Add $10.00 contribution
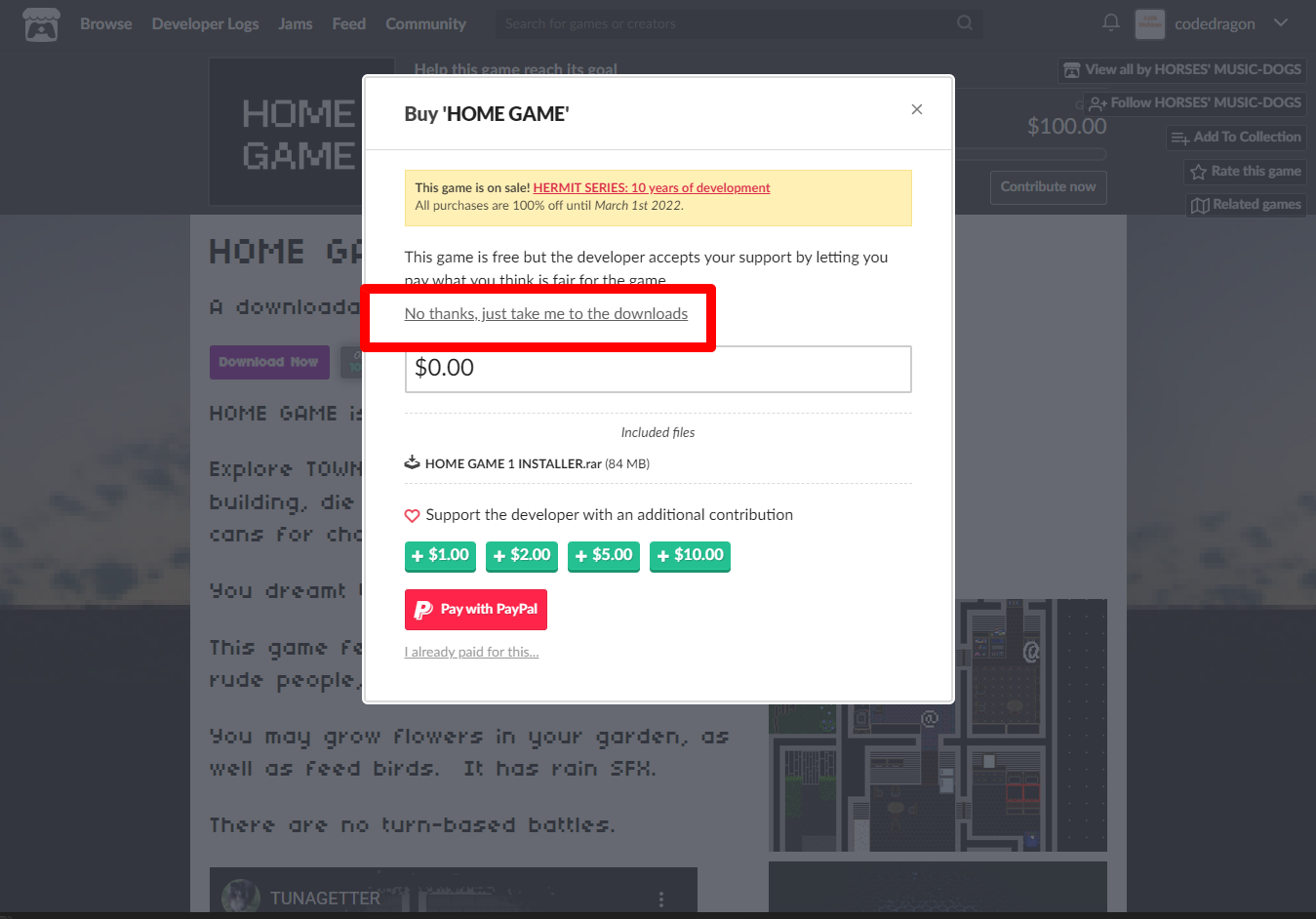 pyautogui.click(x=690, y=556)
